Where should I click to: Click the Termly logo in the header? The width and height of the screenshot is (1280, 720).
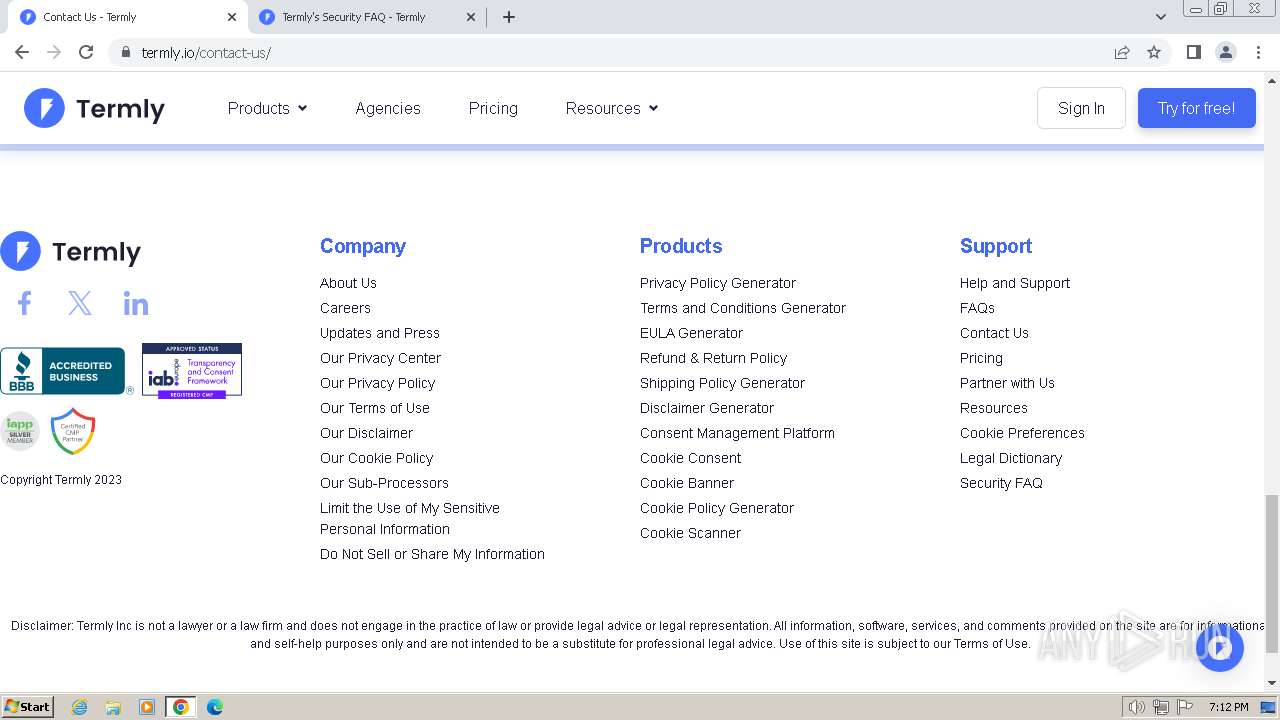(x=95, y=108)
